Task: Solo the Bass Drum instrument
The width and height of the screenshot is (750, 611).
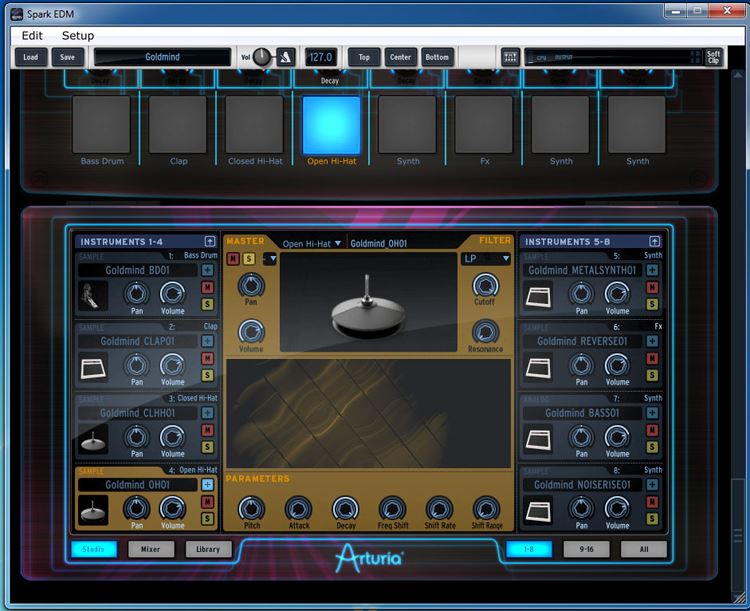Action: click(207, 304)
